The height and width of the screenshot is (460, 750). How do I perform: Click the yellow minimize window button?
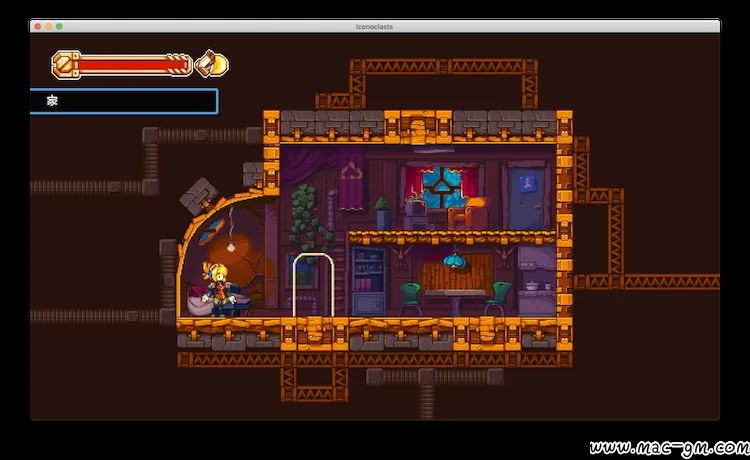coord(48,26)
